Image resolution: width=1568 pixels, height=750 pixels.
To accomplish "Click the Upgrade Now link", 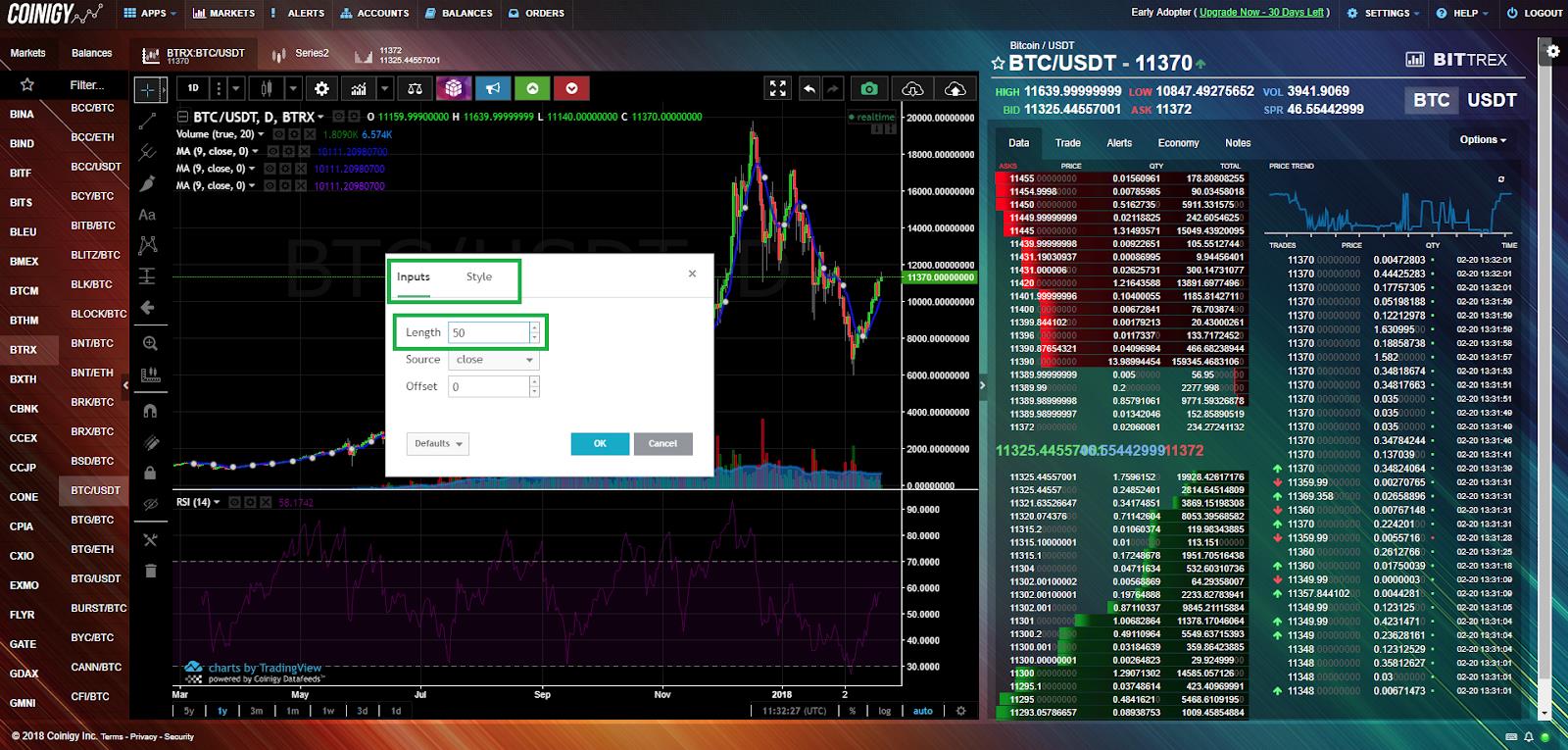I will [1261, 13].
